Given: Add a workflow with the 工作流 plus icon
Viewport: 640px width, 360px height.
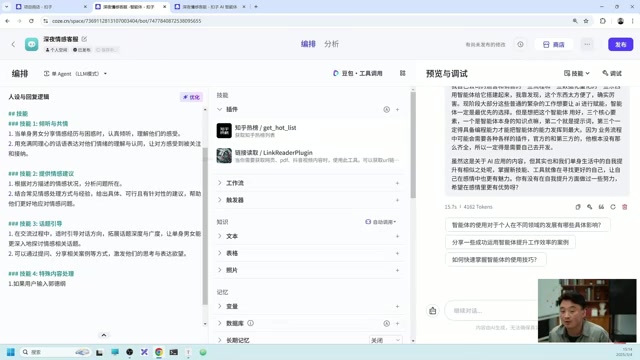Looking at the screenshot, I should [398, 183].
